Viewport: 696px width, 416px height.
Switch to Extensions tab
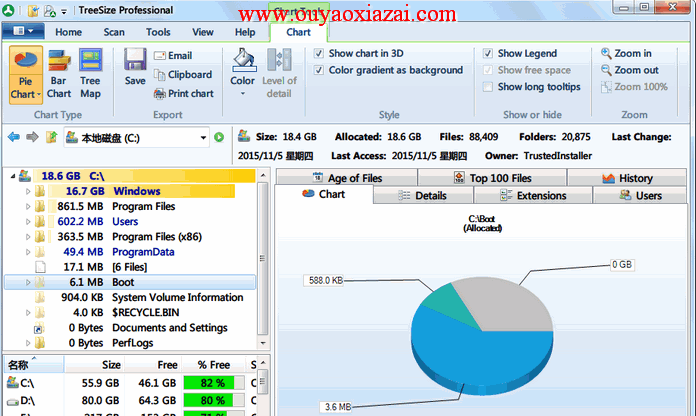(x=533, y=195)
